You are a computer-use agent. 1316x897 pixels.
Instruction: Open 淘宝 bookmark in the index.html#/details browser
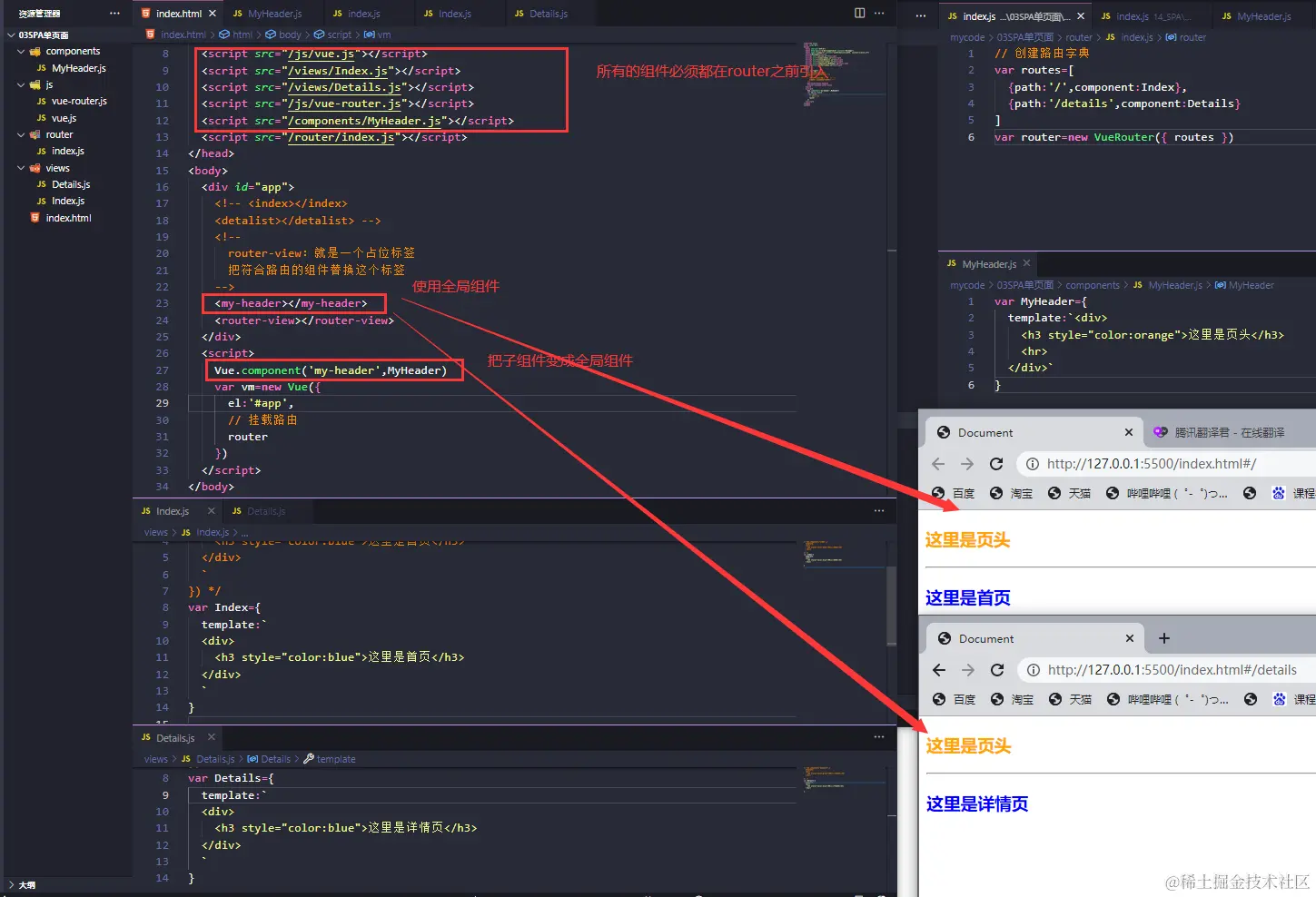point(1012,699)
